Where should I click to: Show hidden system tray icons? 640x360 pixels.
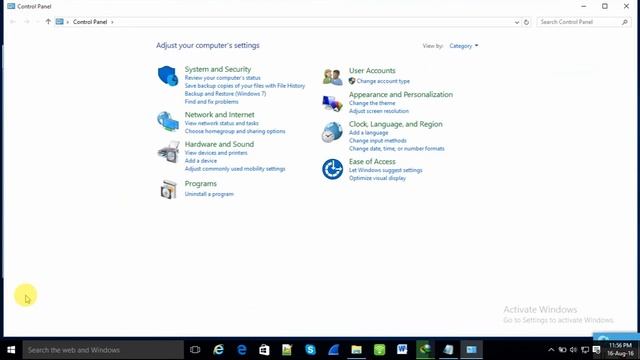point(551,350)
